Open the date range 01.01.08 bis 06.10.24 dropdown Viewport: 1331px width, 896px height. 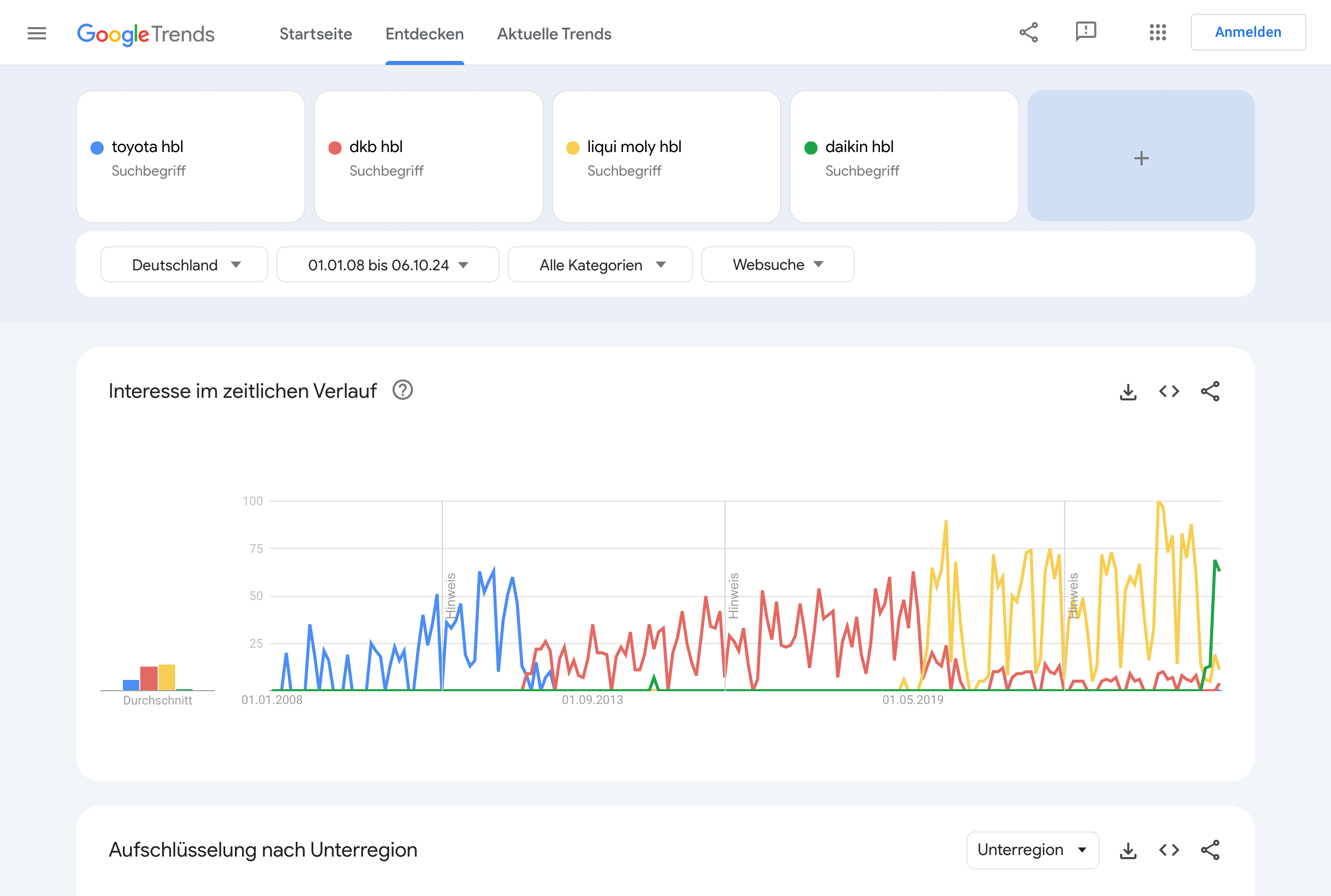pos(388,265)
